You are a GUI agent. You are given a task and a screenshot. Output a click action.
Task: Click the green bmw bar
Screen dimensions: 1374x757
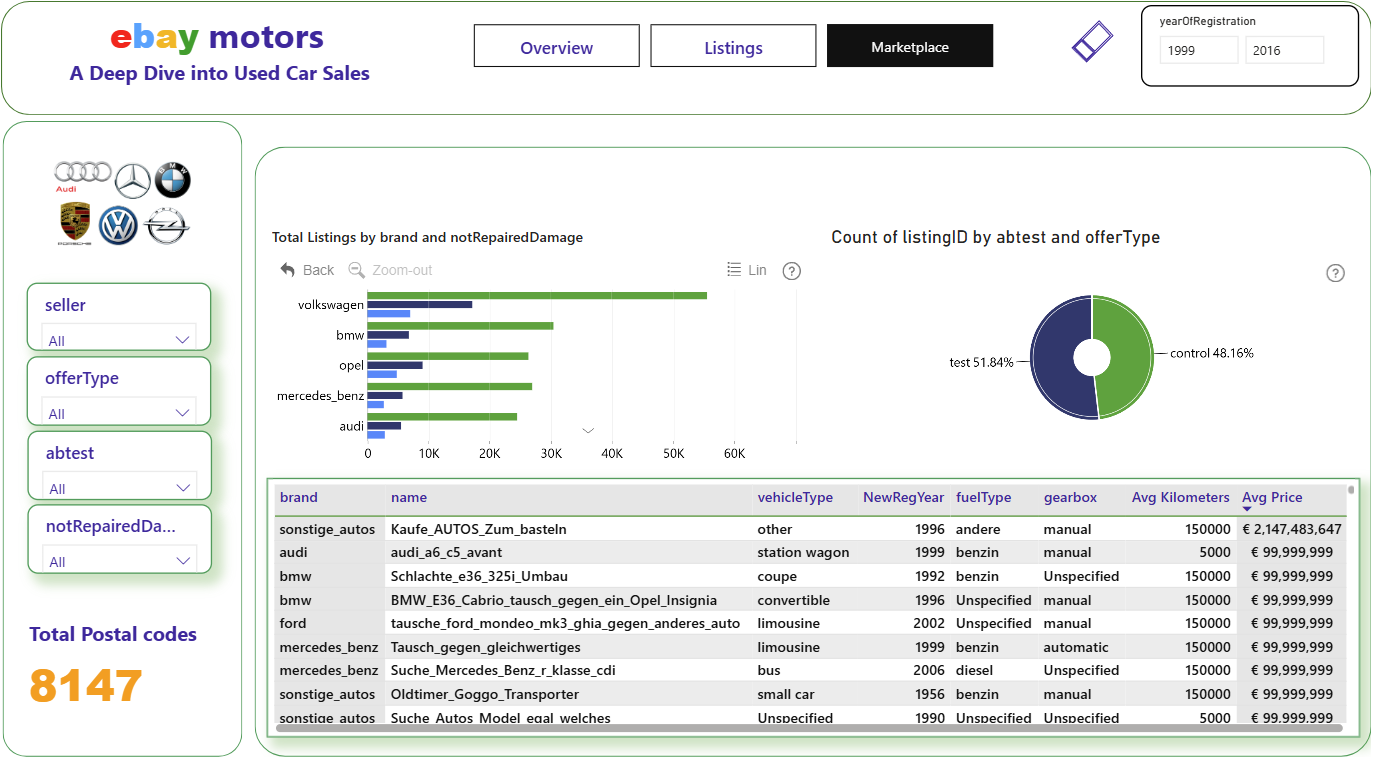coord(460,325)
